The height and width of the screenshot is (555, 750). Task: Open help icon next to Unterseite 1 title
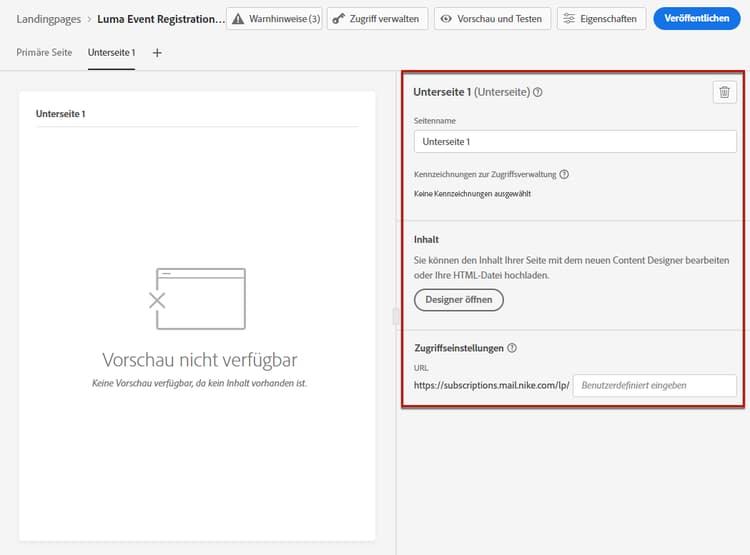click(x=538, y=92)
